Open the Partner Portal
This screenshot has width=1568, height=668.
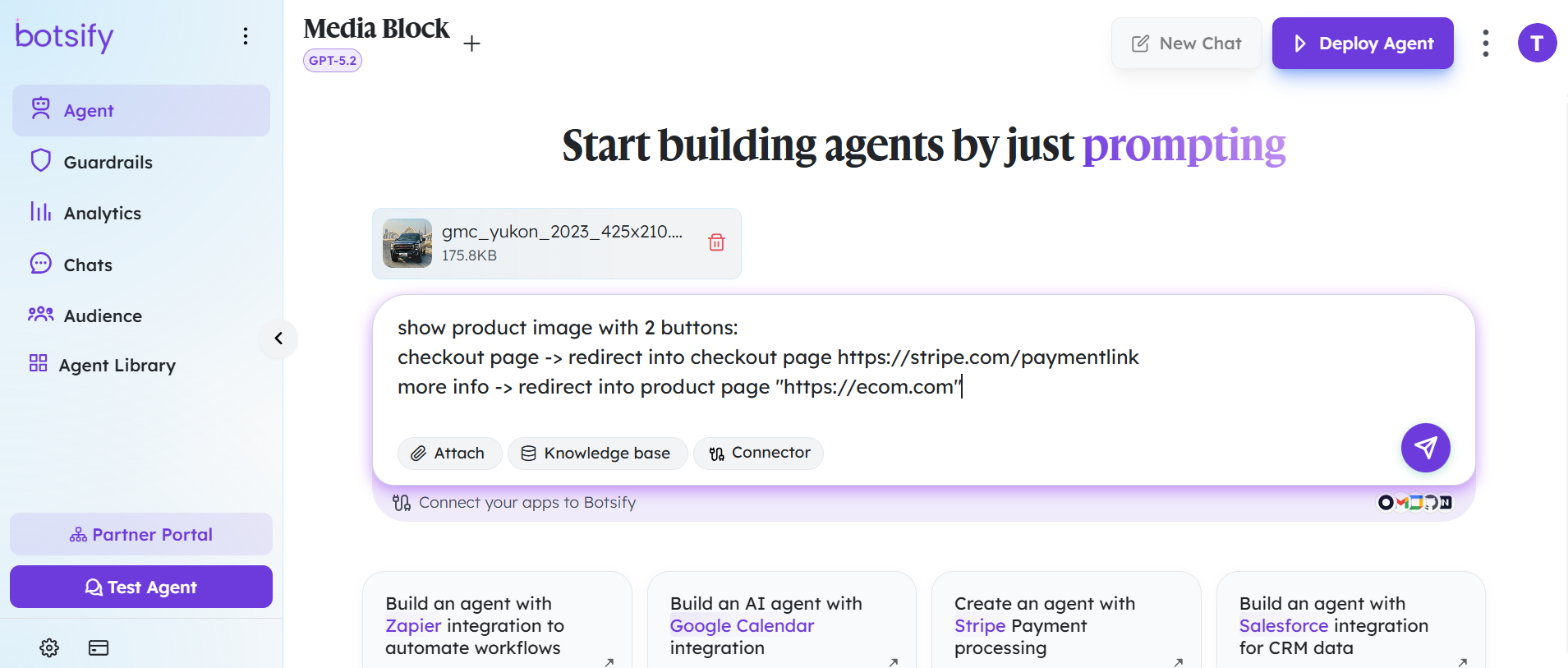(141, 534)
